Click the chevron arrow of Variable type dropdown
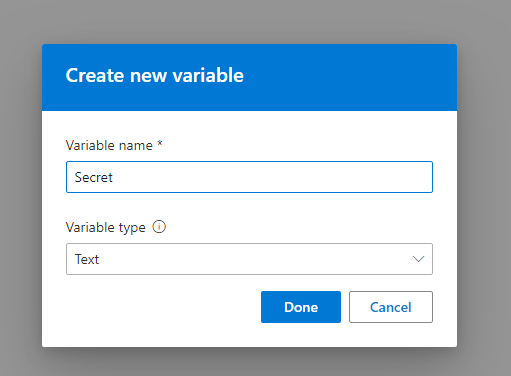This screenshot has width=511, height=376. click(418, 259)
